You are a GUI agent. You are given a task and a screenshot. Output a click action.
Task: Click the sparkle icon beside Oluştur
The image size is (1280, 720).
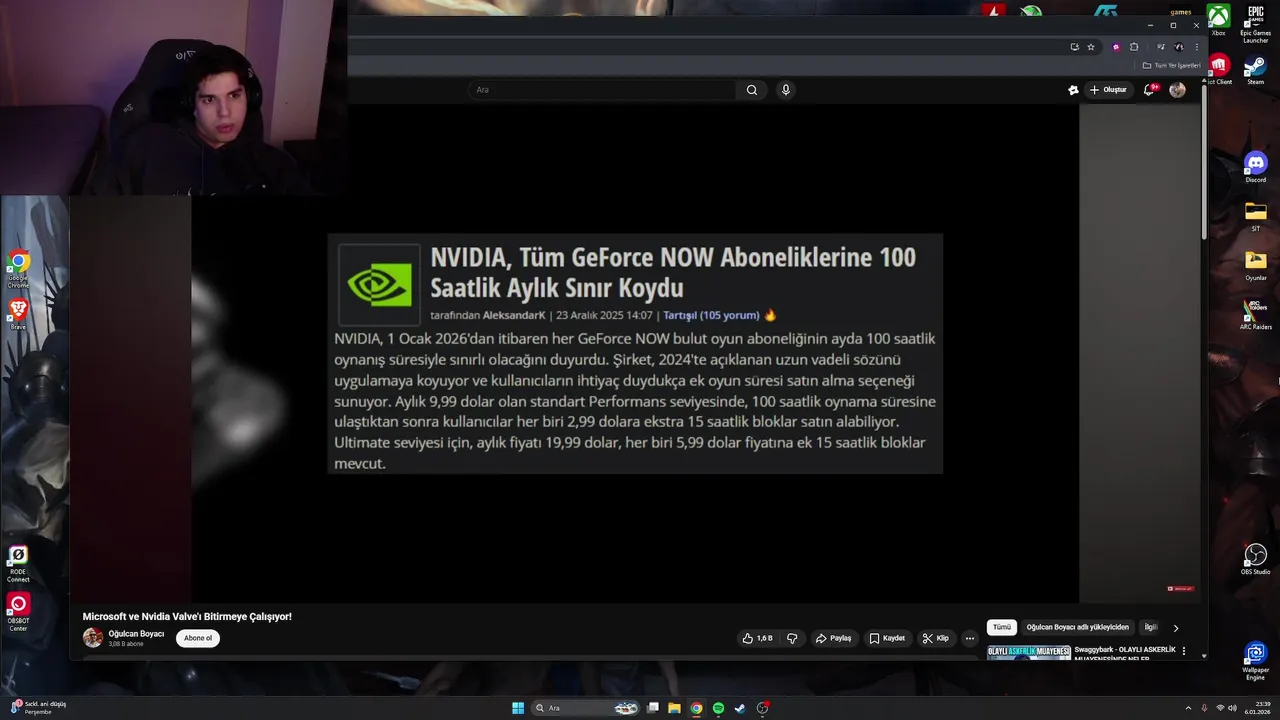click(x=1073, y=90)
